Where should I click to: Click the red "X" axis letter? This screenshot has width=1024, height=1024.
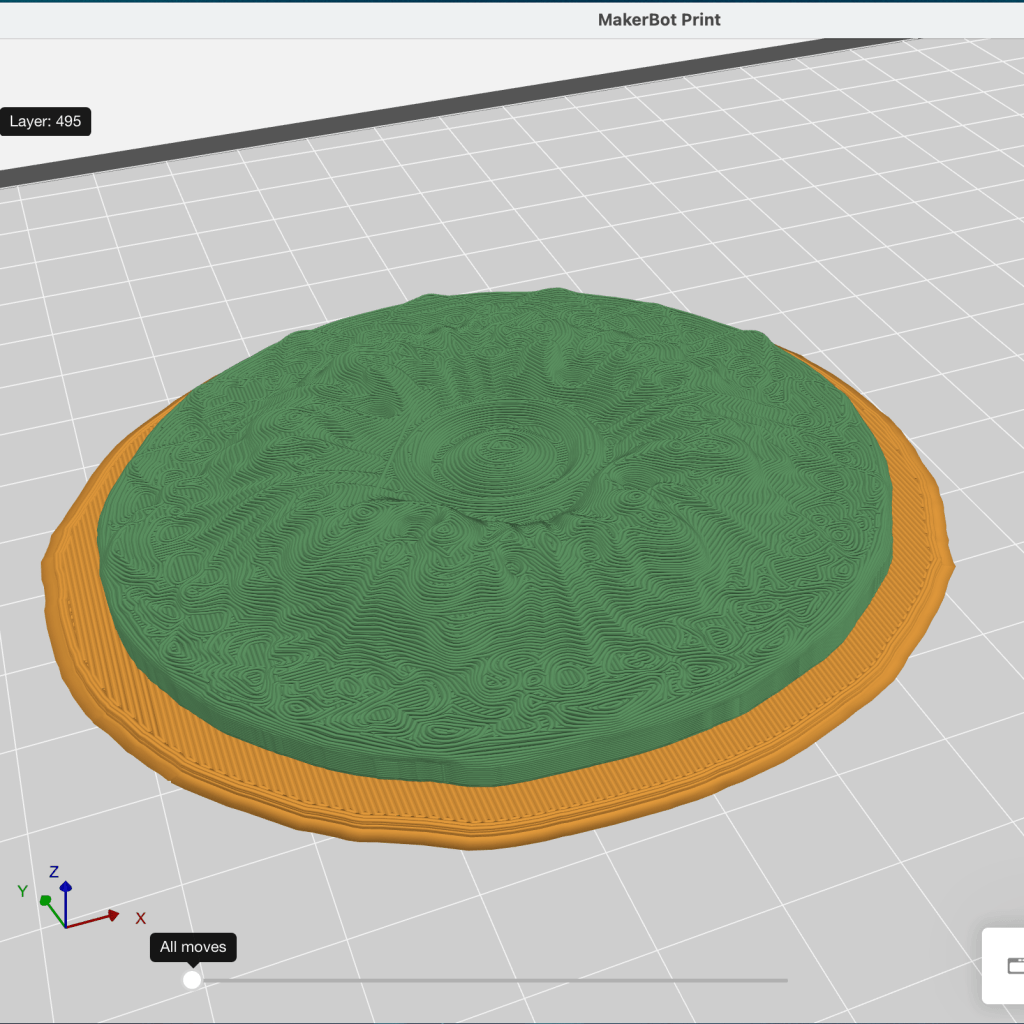click(x=141, y=918)
